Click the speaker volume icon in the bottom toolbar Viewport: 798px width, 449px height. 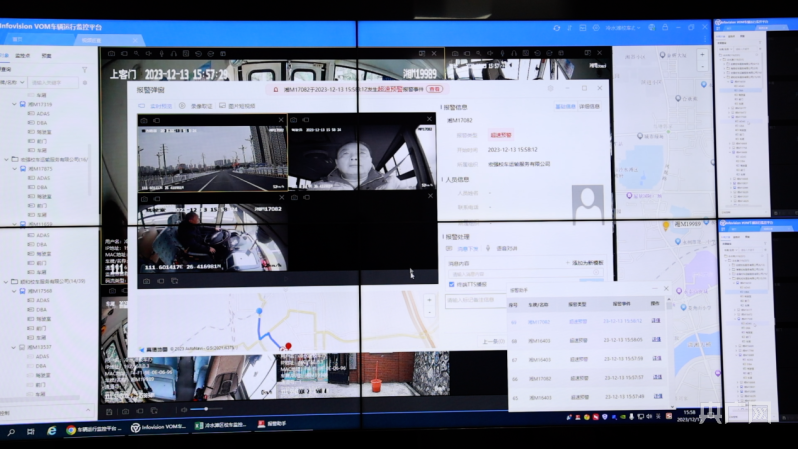[184, 410]
